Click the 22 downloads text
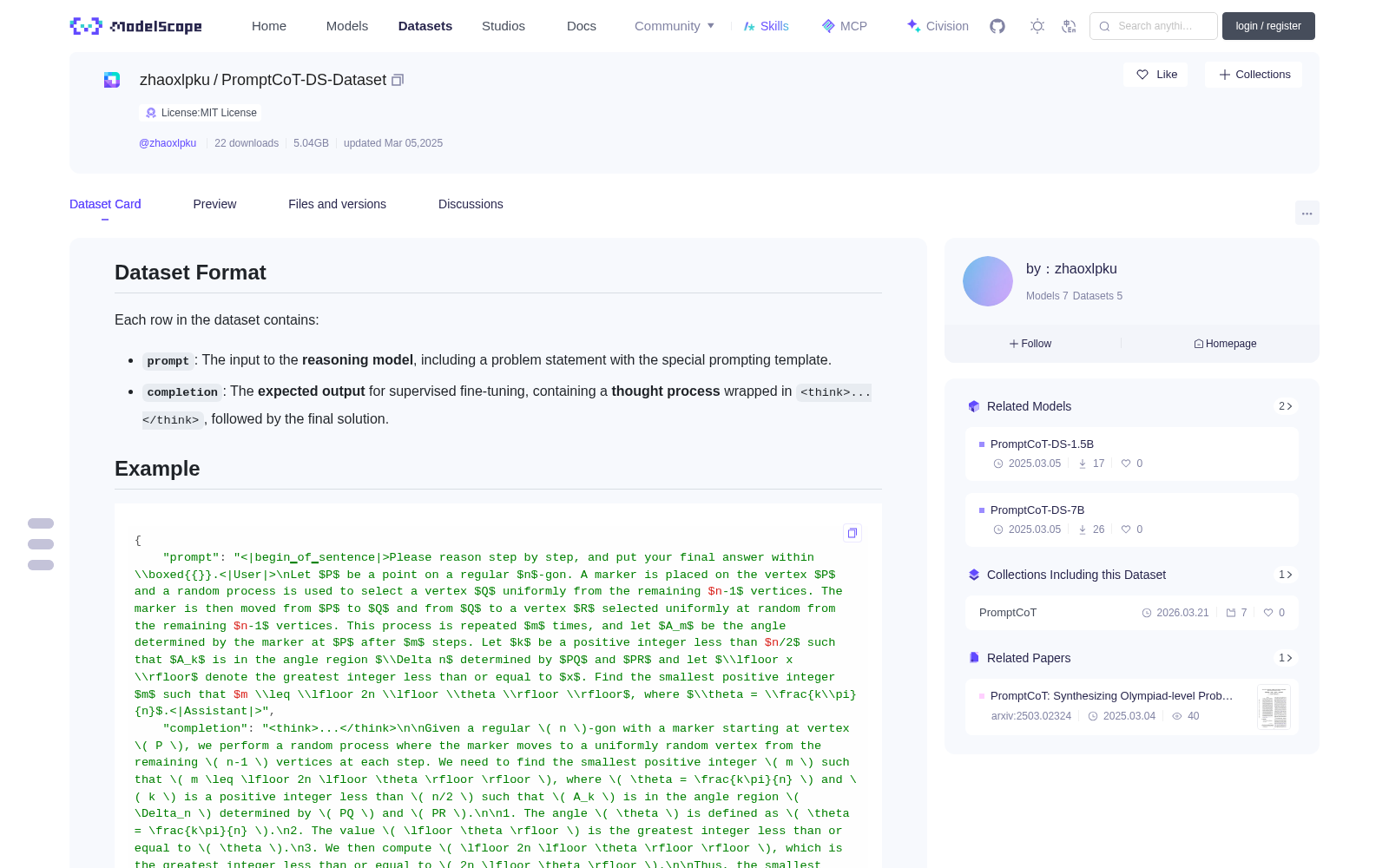The width and height of the screenshot is (1389, 868). [x=247, y=143]
